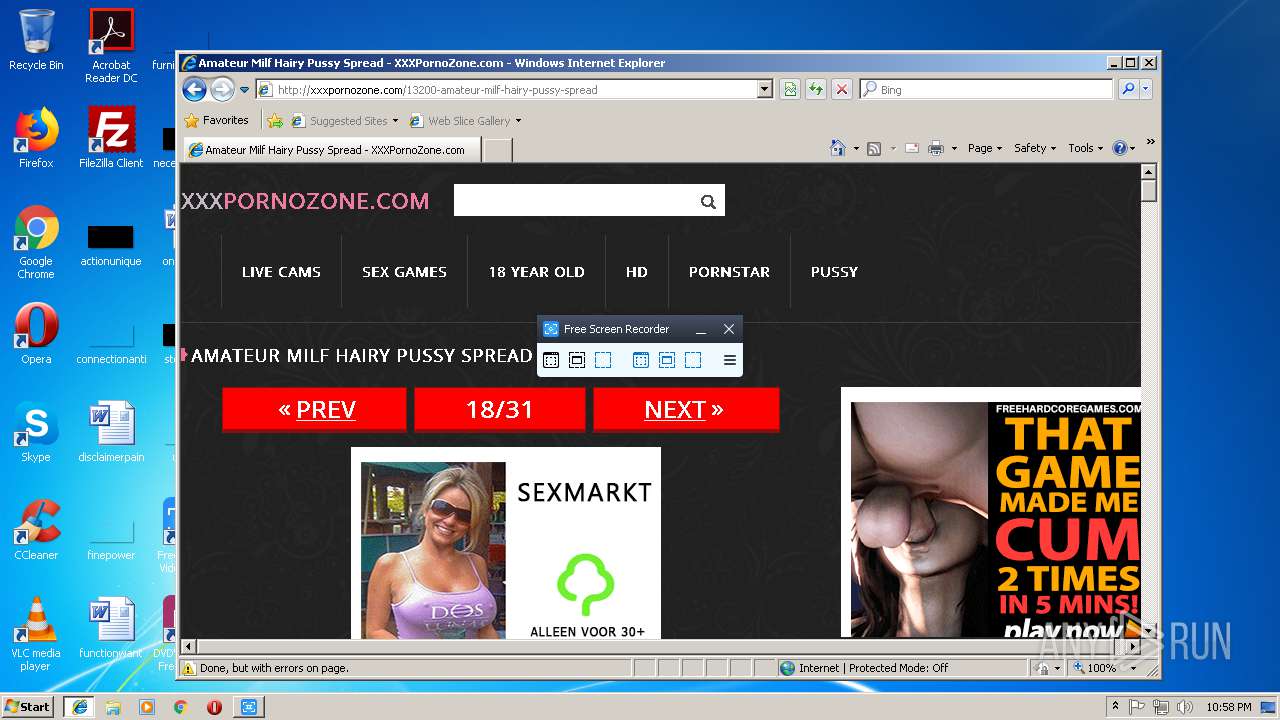Click the site logo link
Image resolution: width=1280 pixels, height=720 pixels.
click(x=305, y=201)
